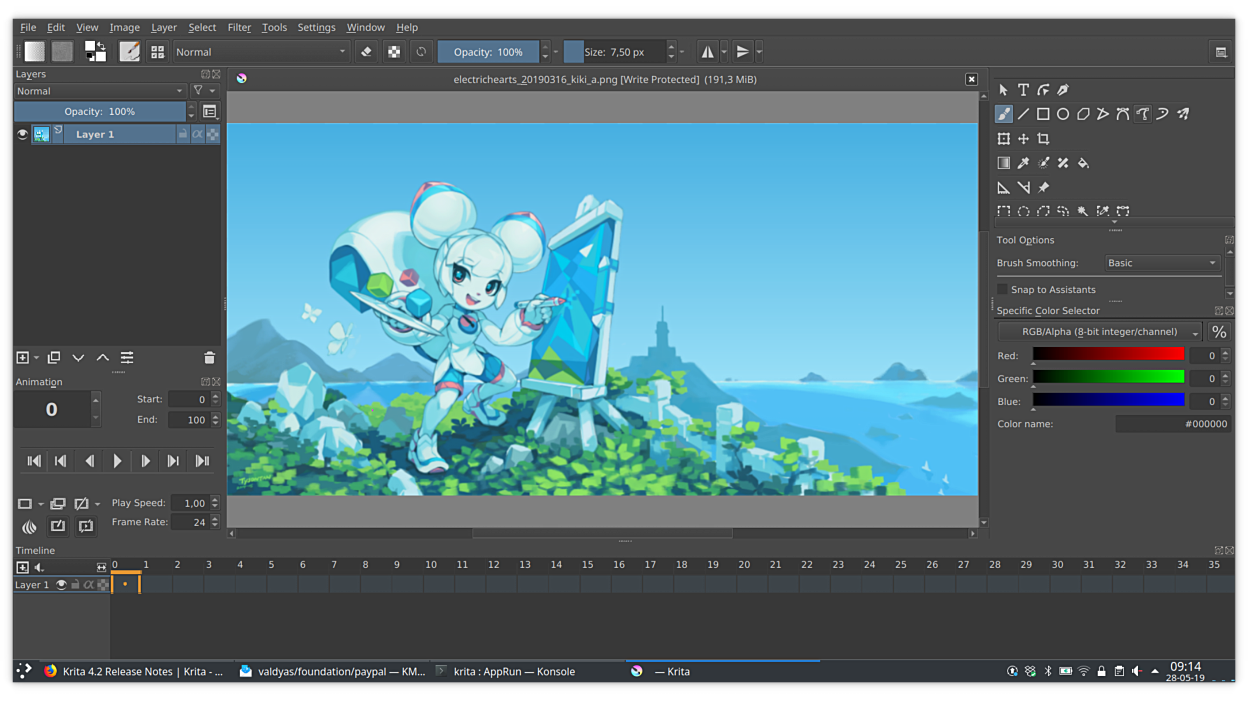Click horizontal mirror tool icon

[x=708, y=52]
